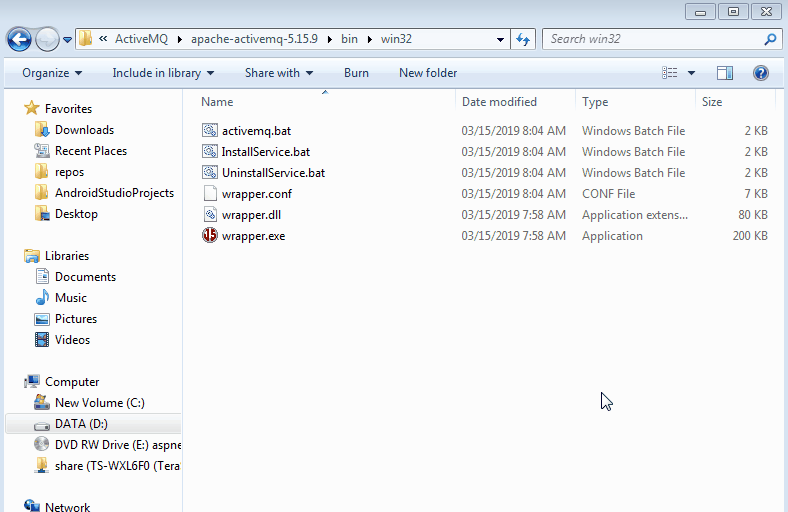Viewport: 788px width, 512px height.
Task: Open the Share with menu
Action: click(x=279, y=73)
